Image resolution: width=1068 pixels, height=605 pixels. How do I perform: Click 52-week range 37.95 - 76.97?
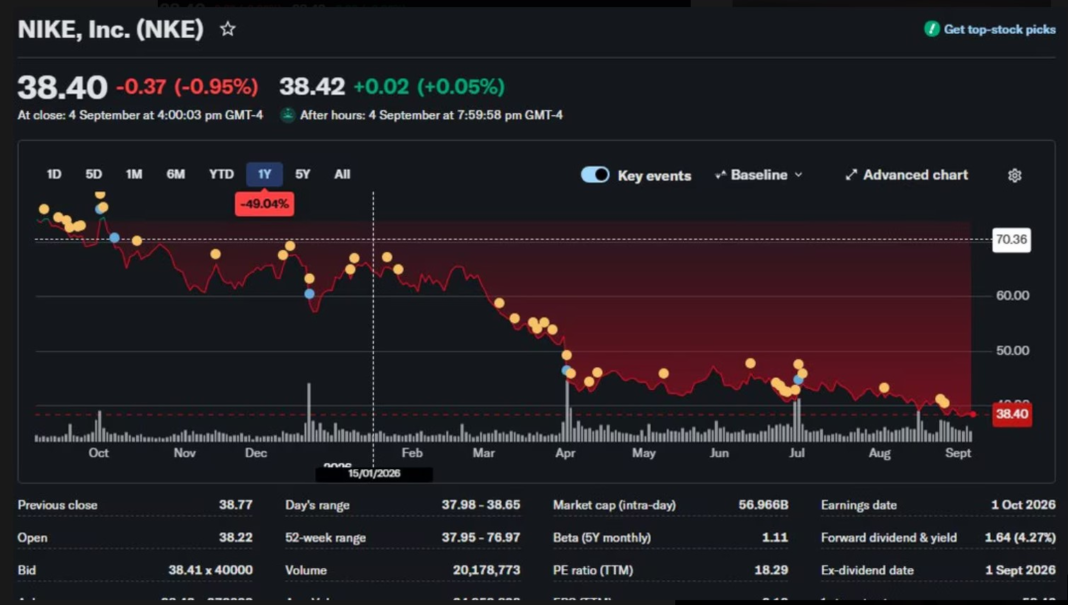tap(481, 538)
